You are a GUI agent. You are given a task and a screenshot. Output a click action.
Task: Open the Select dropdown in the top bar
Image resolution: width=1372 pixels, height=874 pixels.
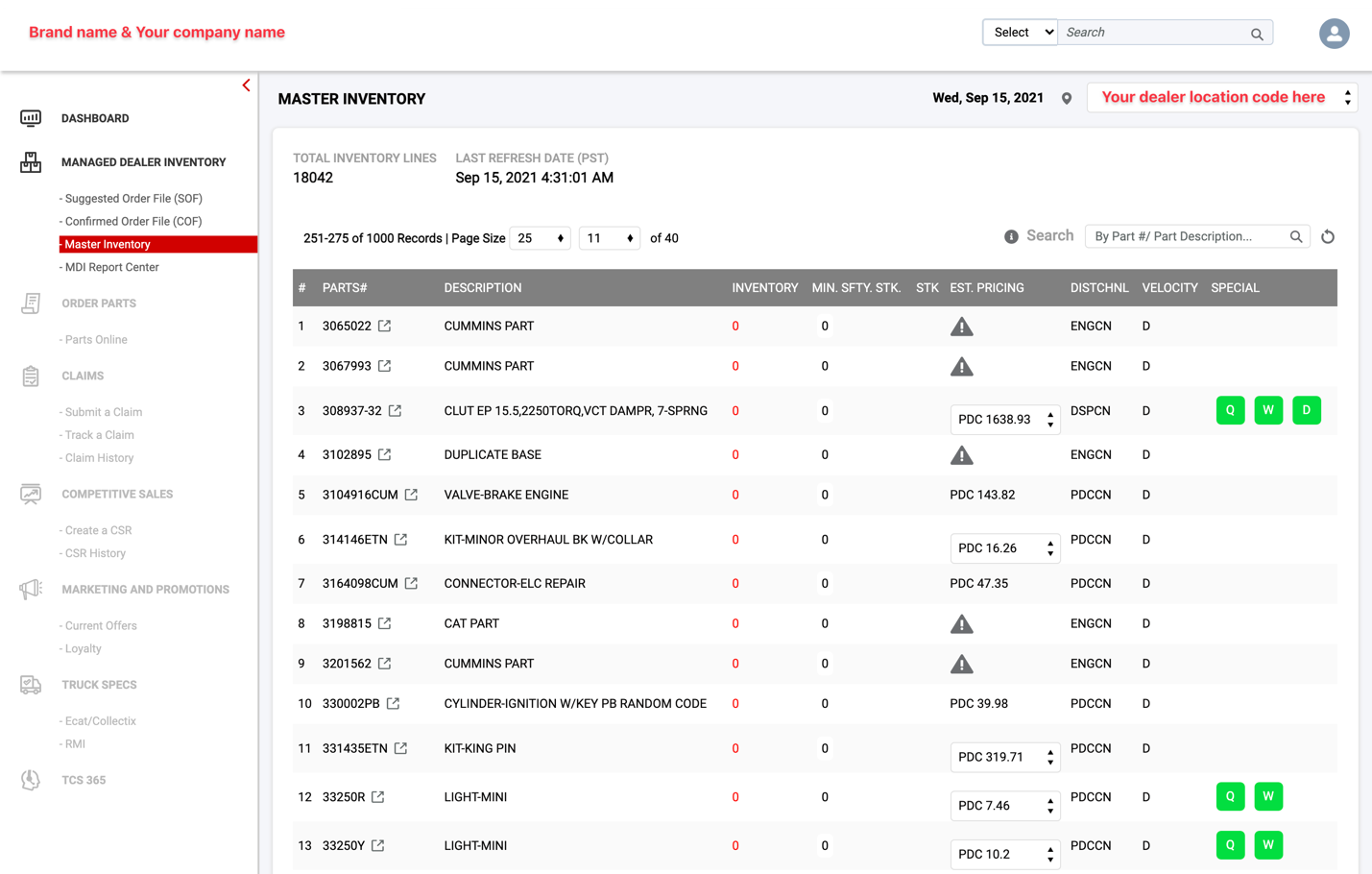(1020, 33)
